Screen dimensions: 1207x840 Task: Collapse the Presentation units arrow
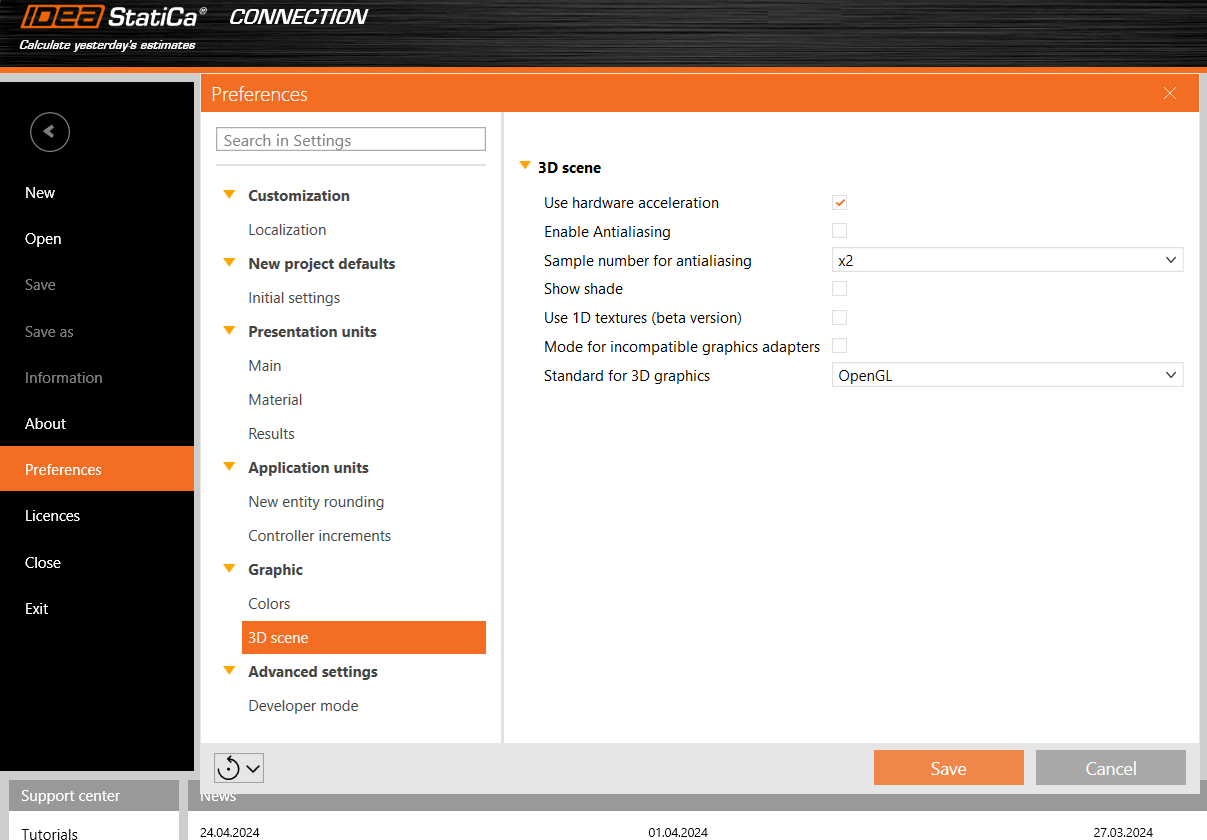[229, 331]
